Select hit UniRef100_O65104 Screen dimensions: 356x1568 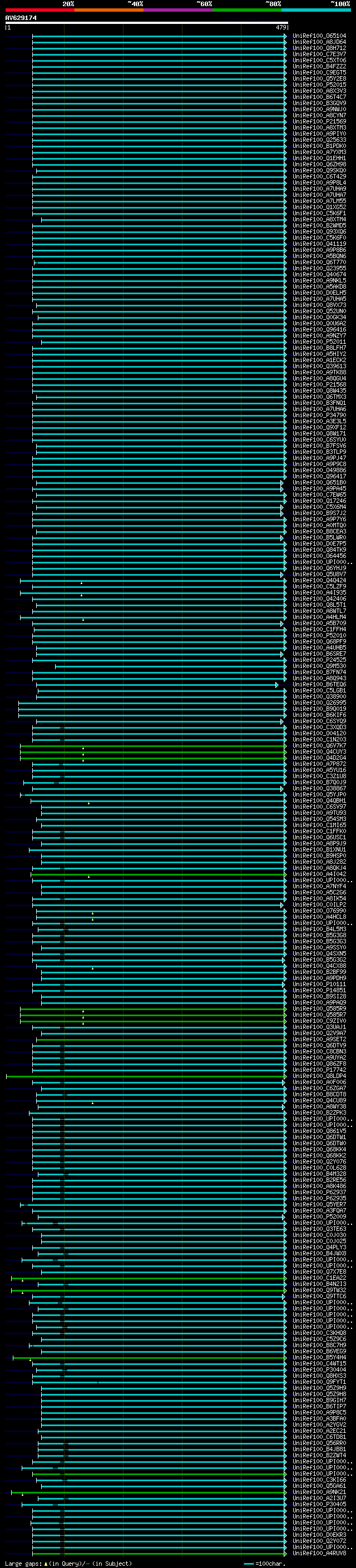tap(319, 36)
